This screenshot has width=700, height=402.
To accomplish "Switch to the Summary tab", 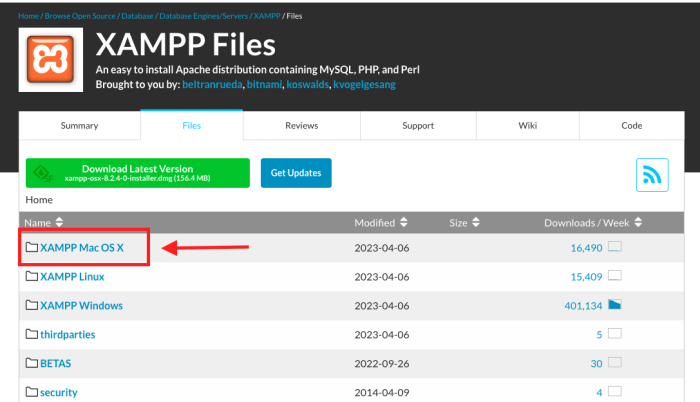I will [x=79, y=126].
